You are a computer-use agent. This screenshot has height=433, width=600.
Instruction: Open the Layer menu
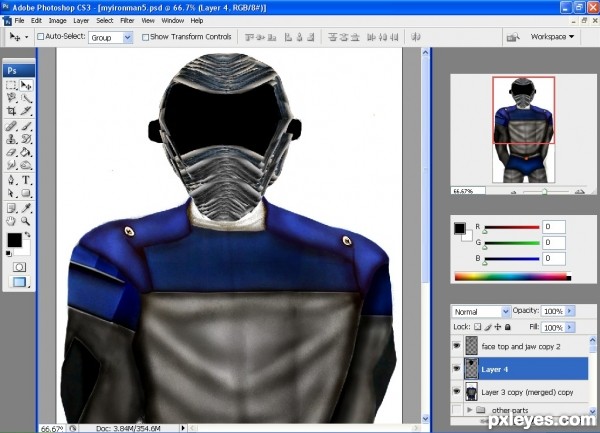click(81, 21)
